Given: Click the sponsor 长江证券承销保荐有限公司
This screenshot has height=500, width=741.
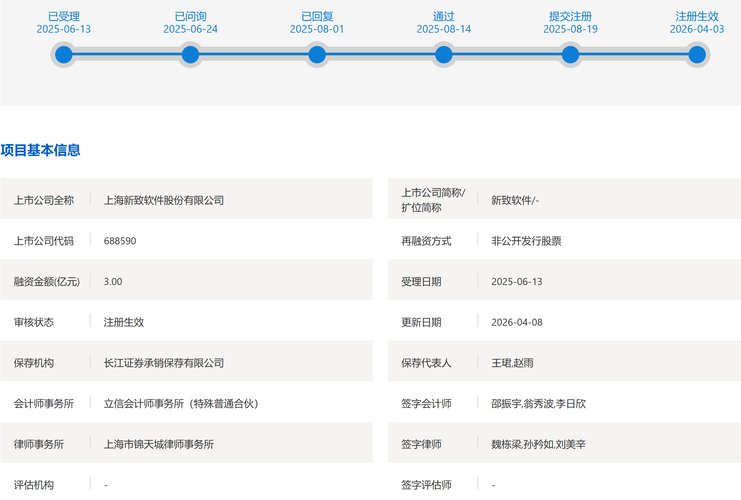Looking at the screenshot, I should [164, 363].
